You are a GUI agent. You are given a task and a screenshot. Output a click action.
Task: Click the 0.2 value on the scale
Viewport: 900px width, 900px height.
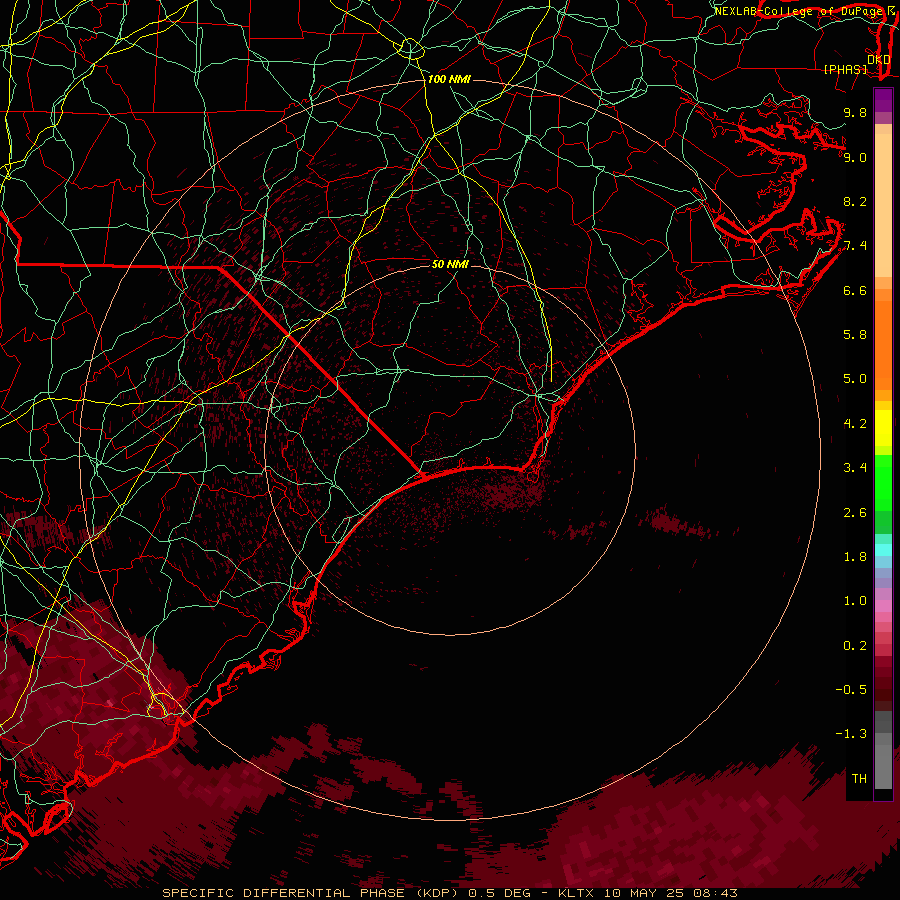click(x=855, y=646)
